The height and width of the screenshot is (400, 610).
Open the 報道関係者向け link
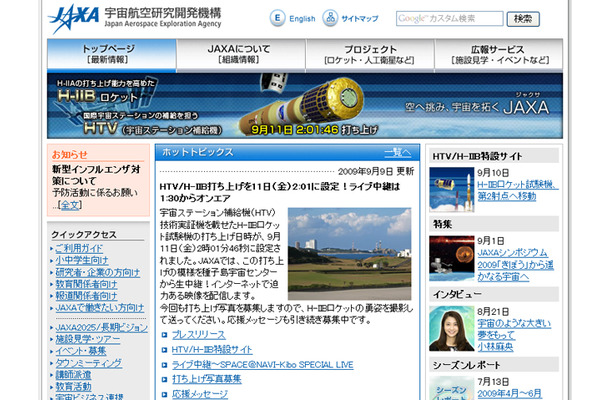click(x=86, y=296)
